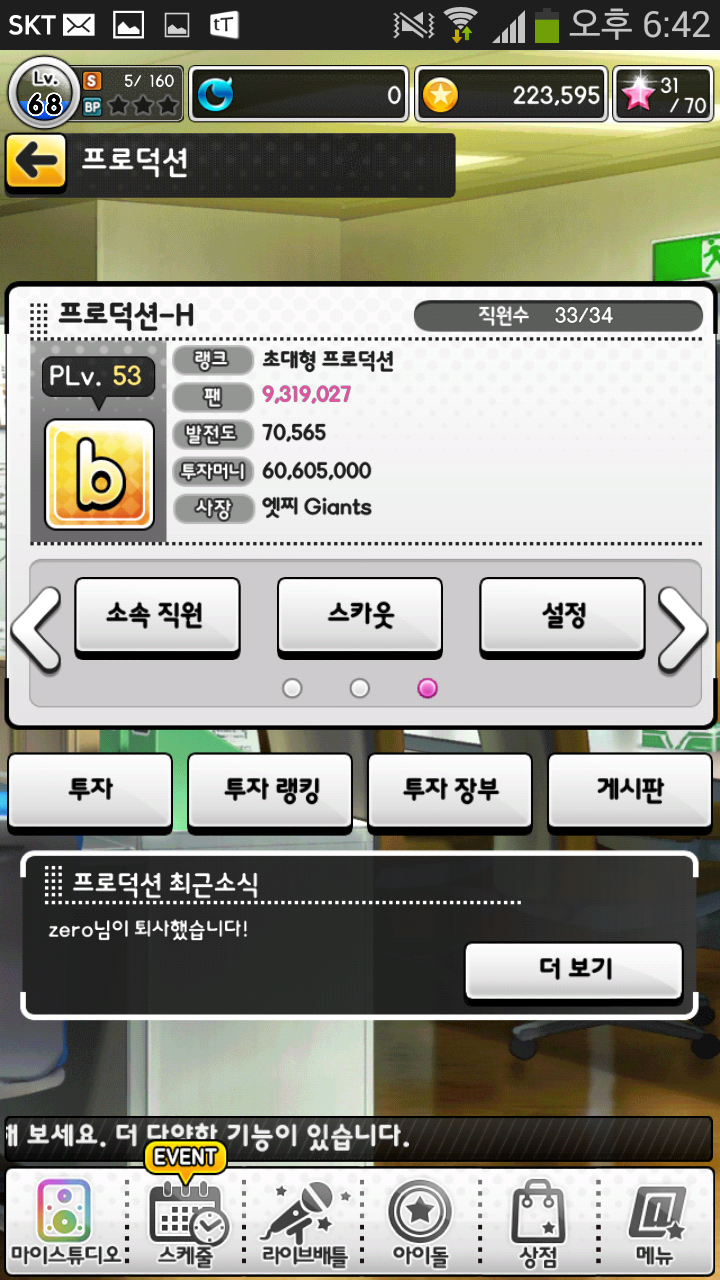Select the third pink page dot

click(x=427, y=688)
